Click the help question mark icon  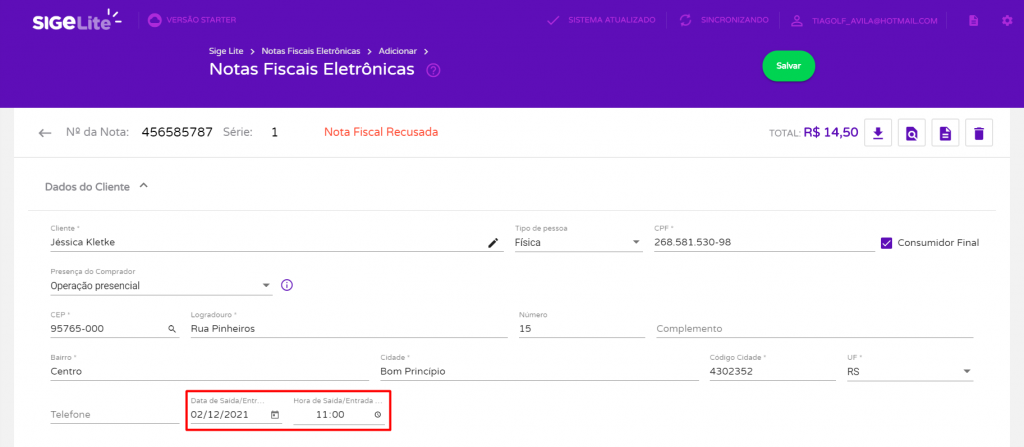coord(433,71)
